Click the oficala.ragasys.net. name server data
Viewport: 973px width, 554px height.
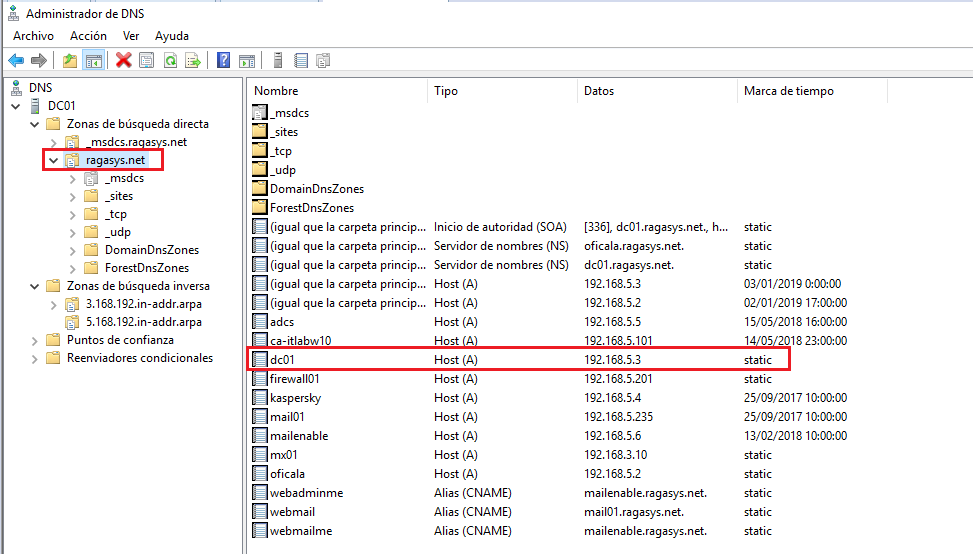634,246
